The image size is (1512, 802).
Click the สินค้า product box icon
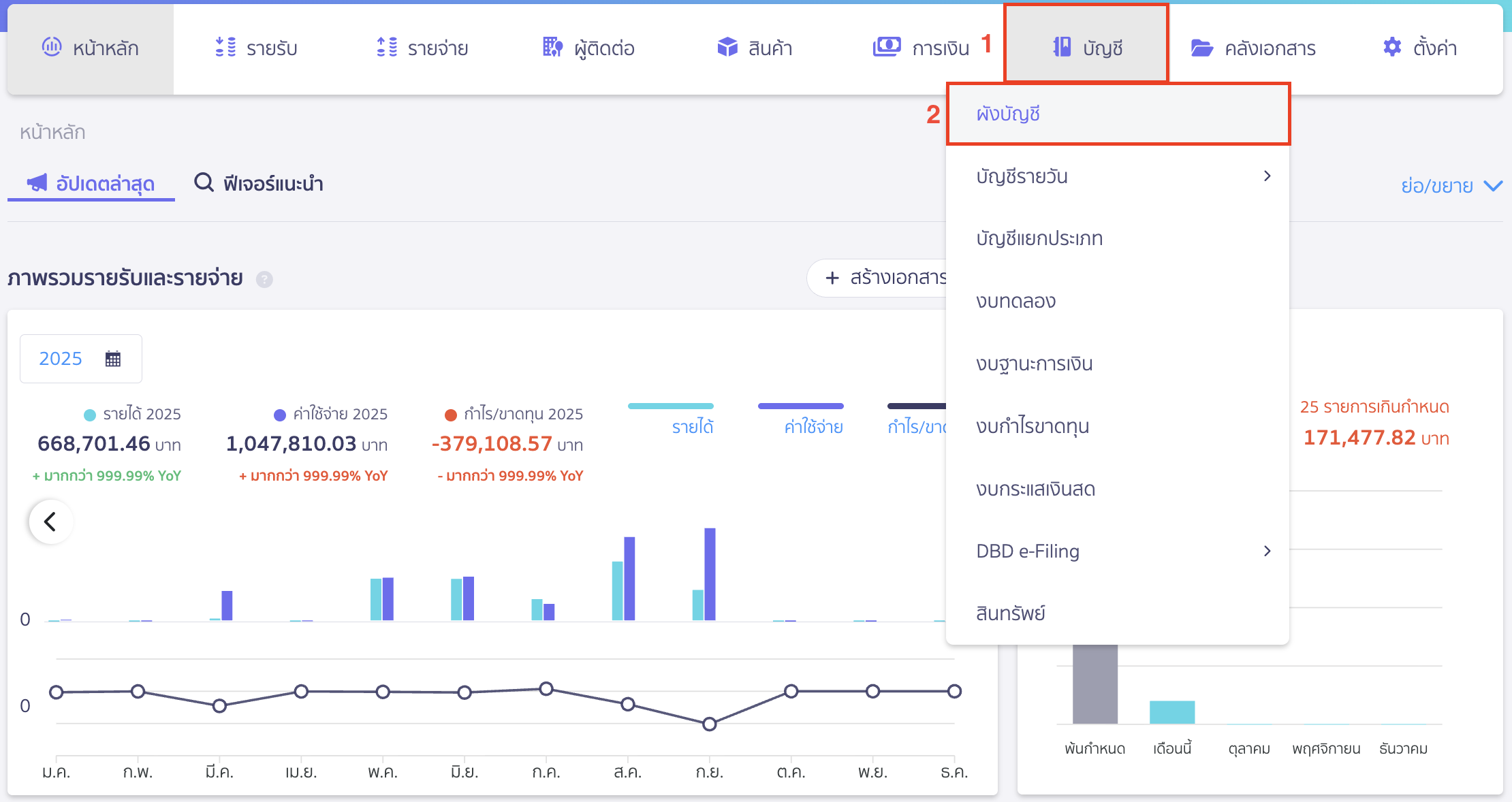click(727, 47)
